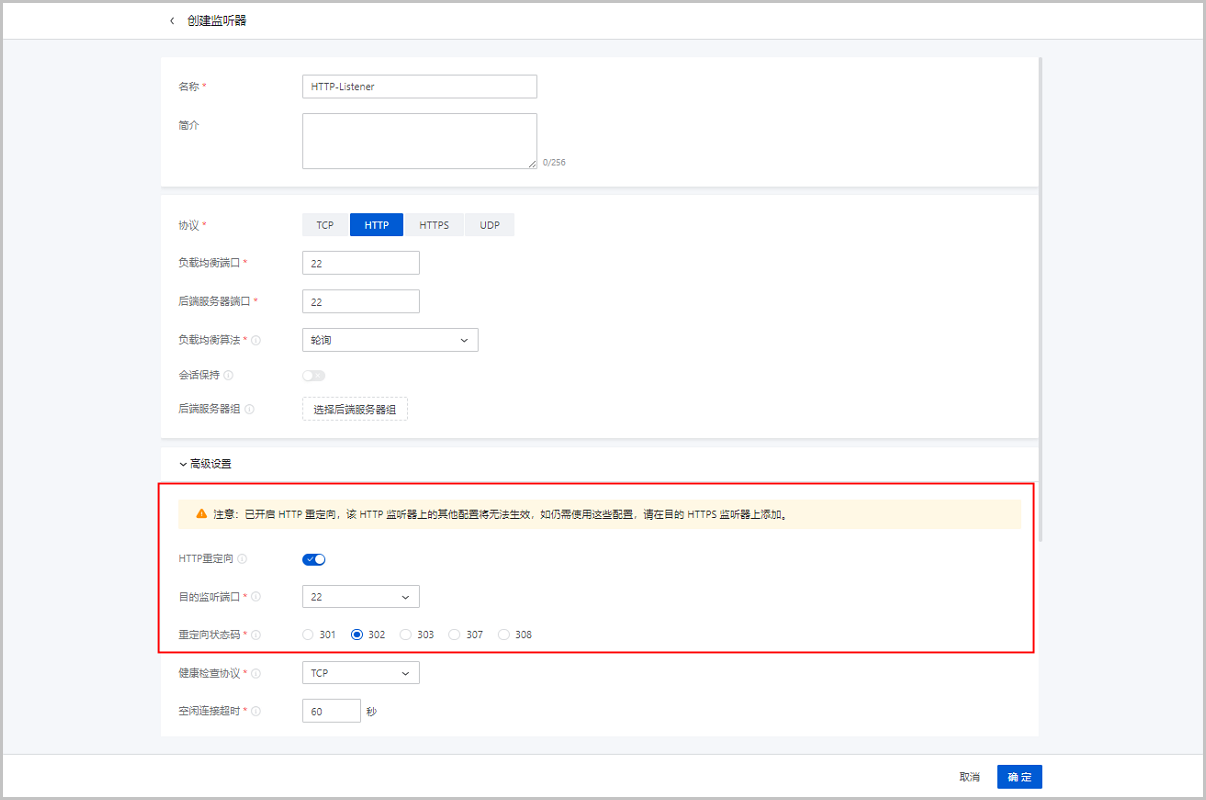Click the 确定 button

[x=1019, y=777]
